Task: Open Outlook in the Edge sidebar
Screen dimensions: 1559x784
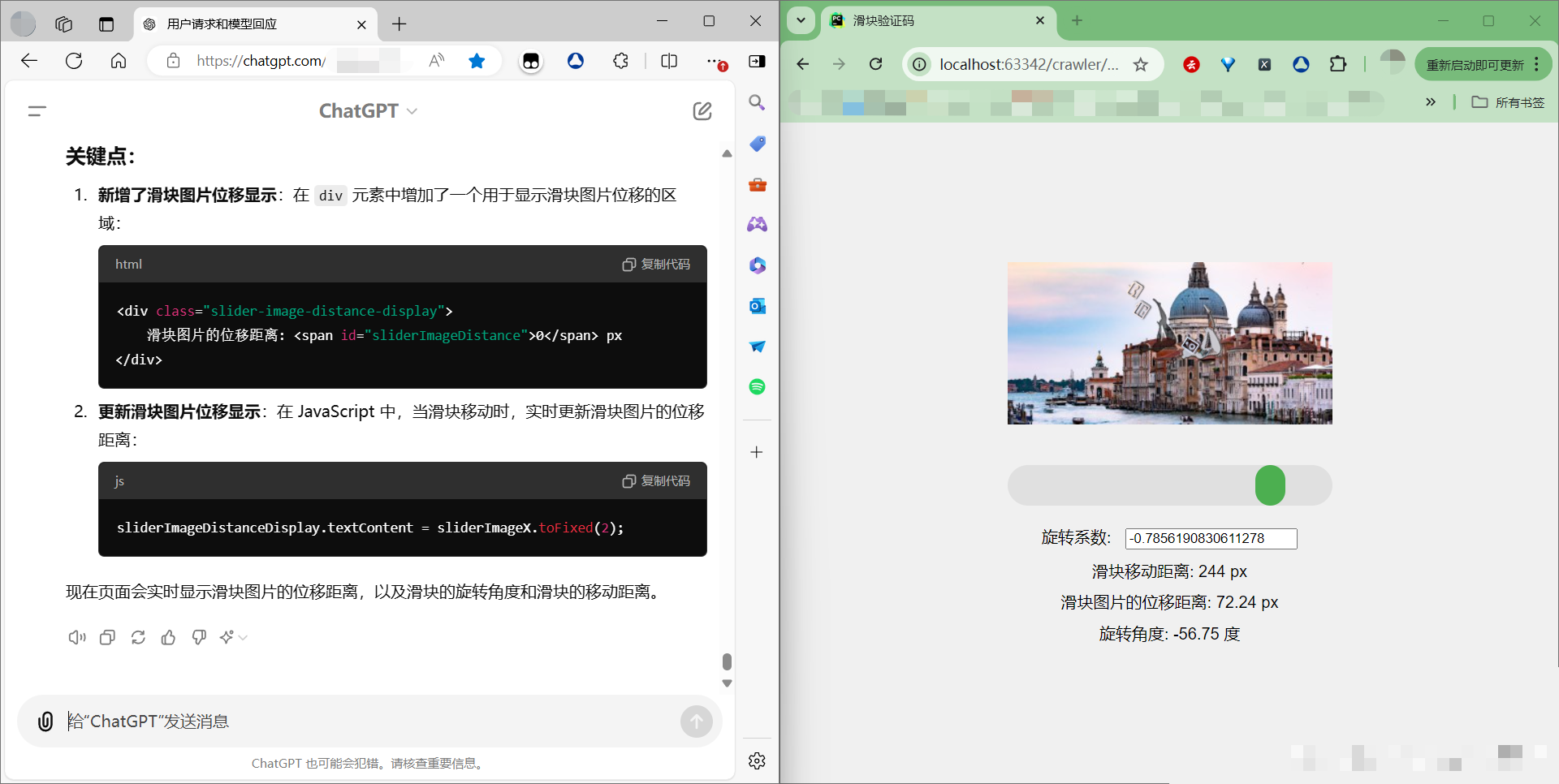Action: click(757, 306)
